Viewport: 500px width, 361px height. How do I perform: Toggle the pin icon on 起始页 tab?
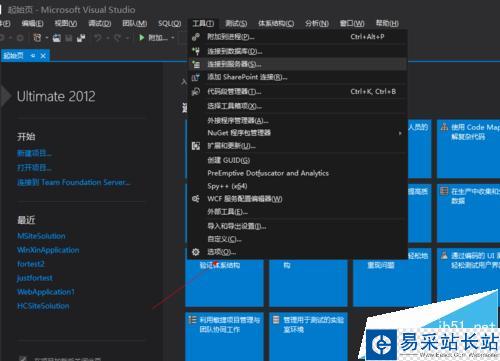[33, 56]
